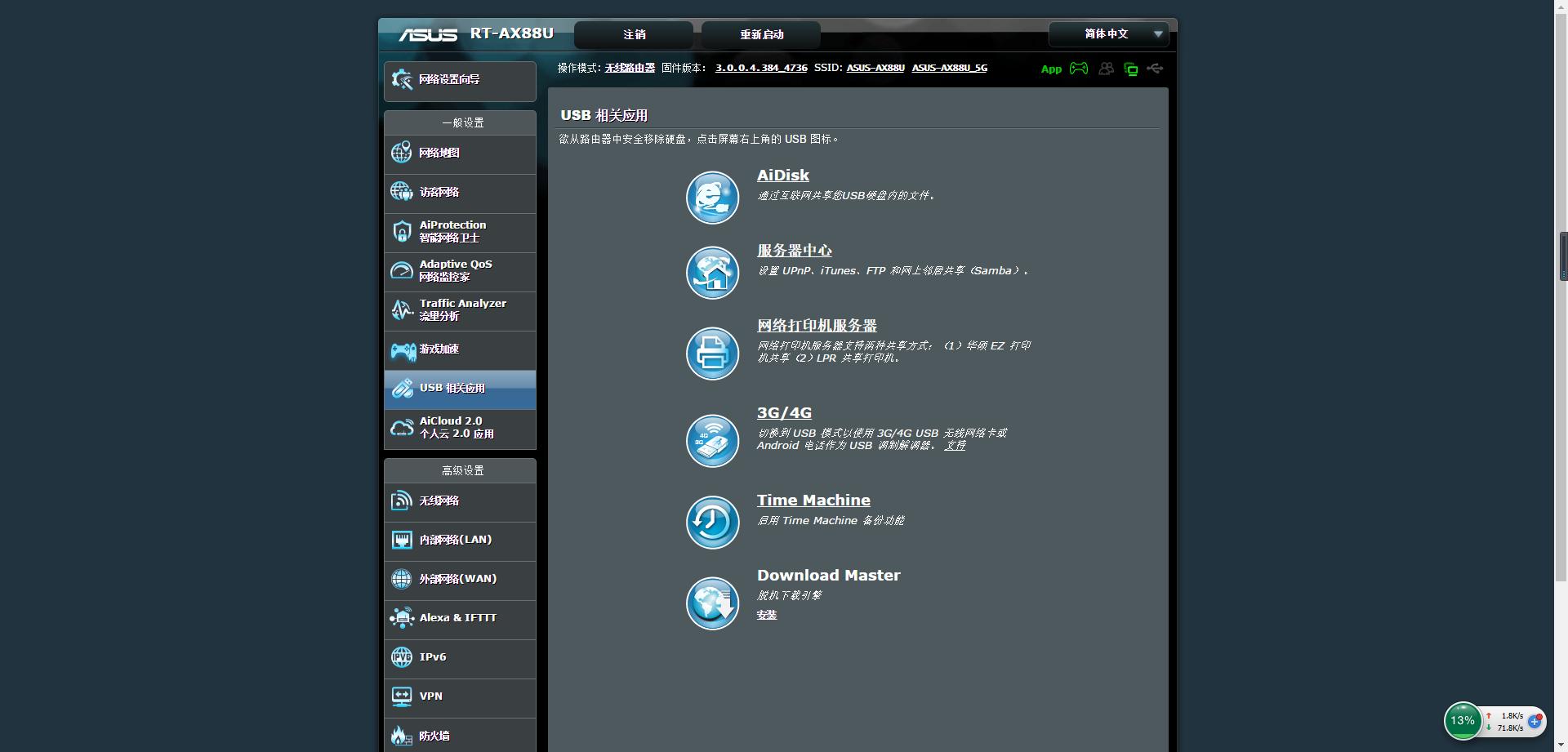
Task: Click the Download Master heading text
Action: [828, 576]
